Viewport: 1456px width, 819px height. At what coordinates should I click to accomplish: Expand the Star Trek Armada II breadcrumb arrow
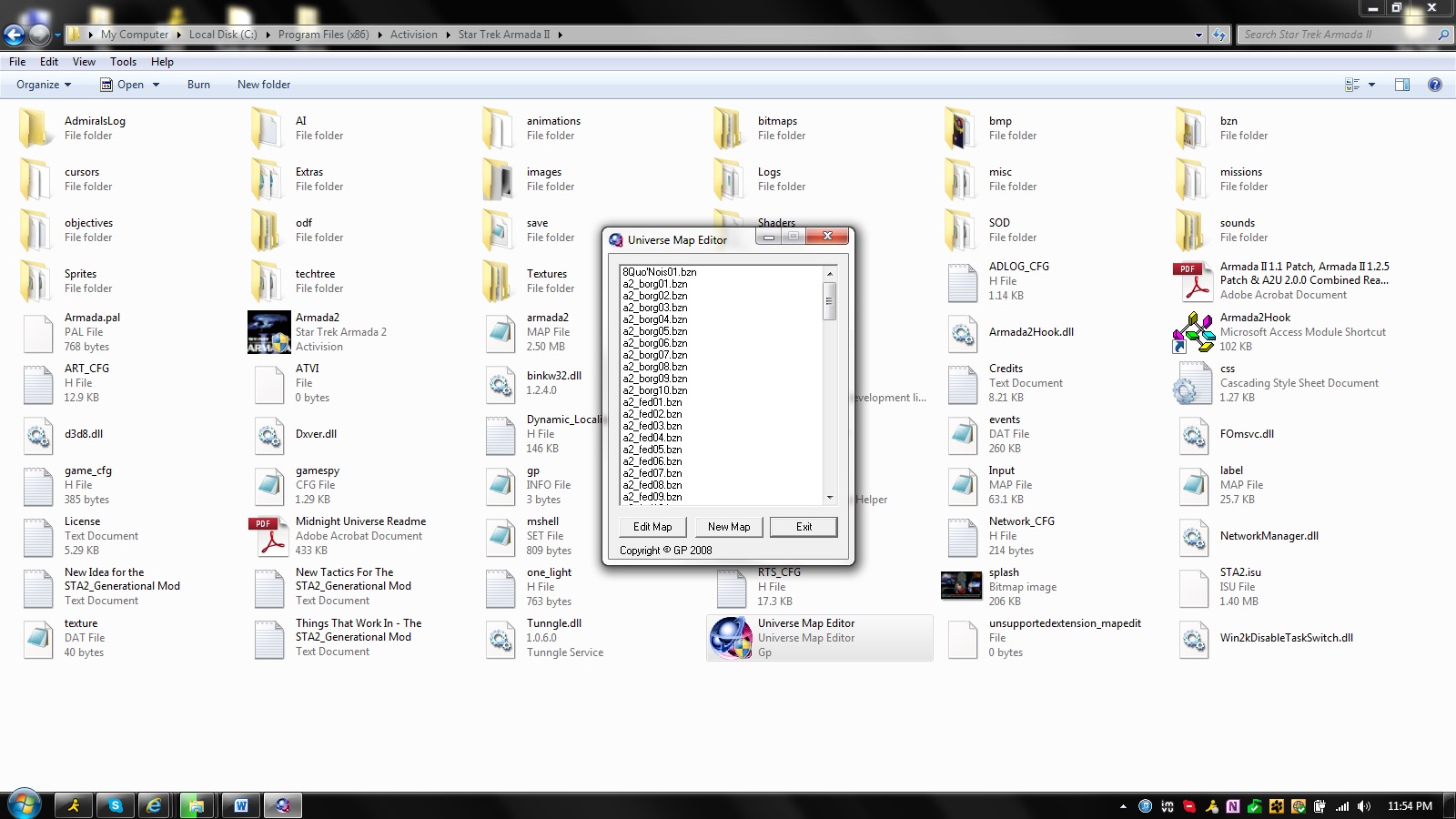561,35
